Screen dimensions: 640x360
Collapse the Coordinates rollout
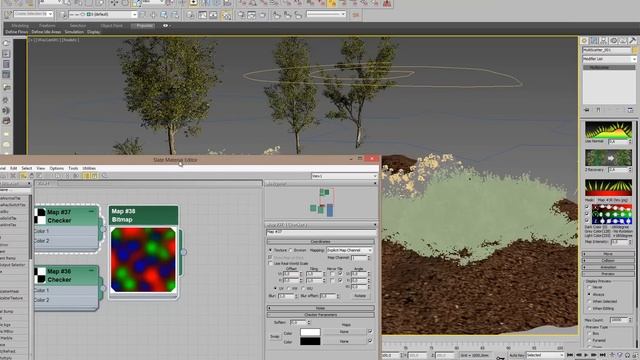click(x=320, y=242)
